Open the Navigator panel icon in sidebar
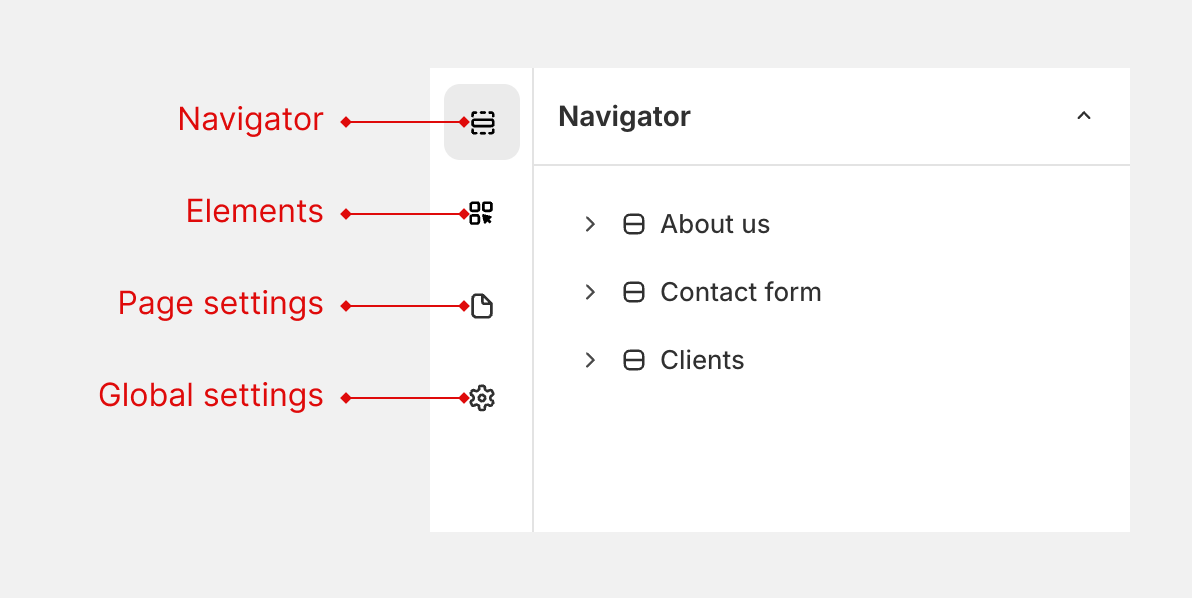1192x598 pixels. coord(482,122)
